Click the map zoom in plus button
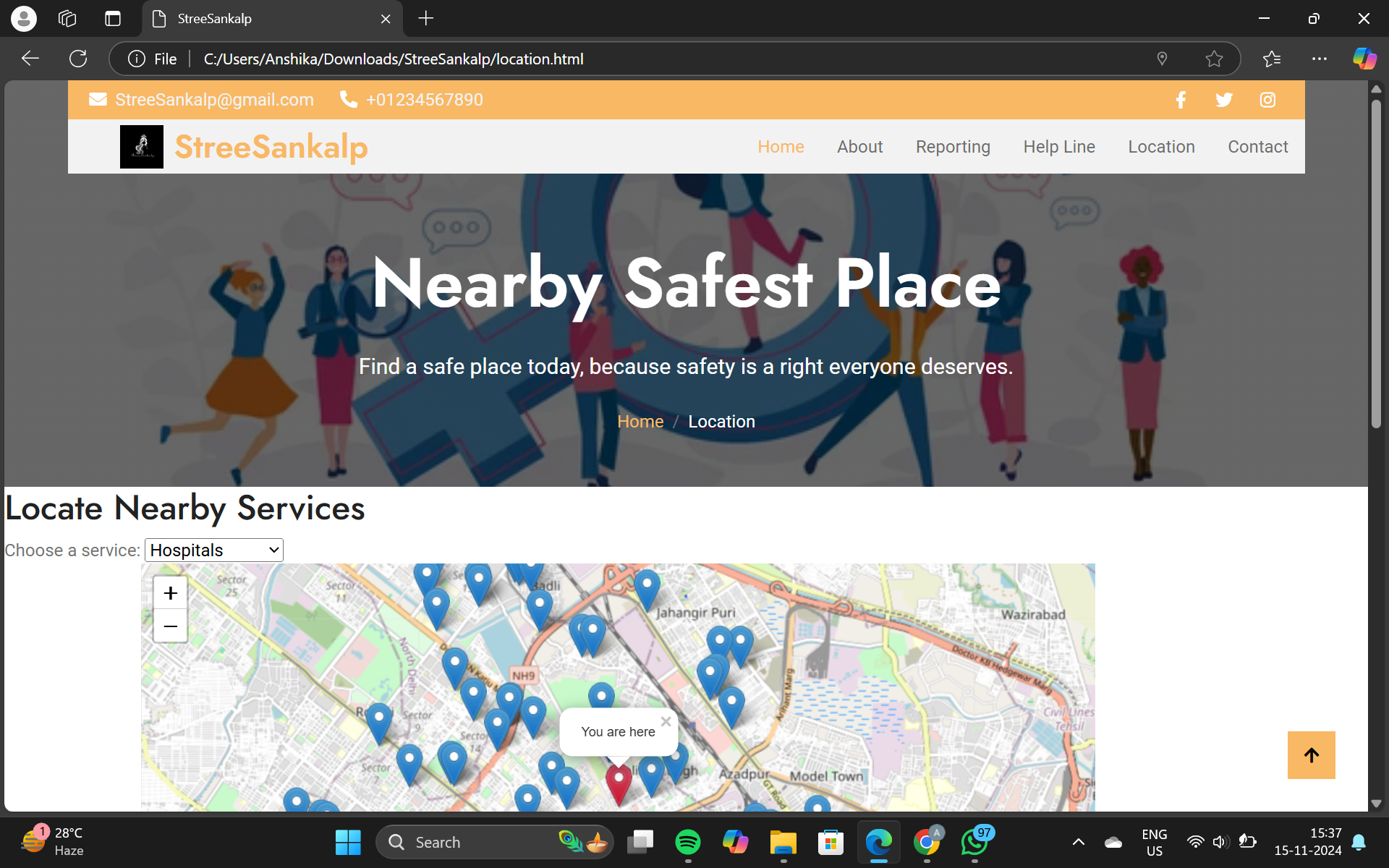Viewport: 1389px width, 868px height. pos(171,593)
